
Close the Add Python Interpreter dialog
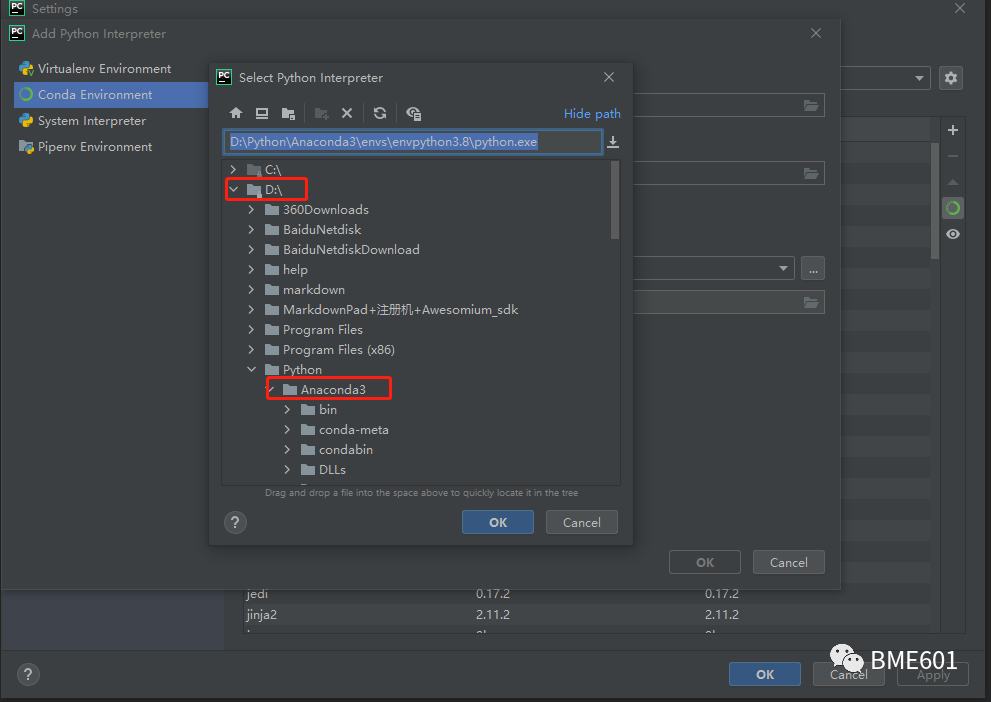click(816, 33)
